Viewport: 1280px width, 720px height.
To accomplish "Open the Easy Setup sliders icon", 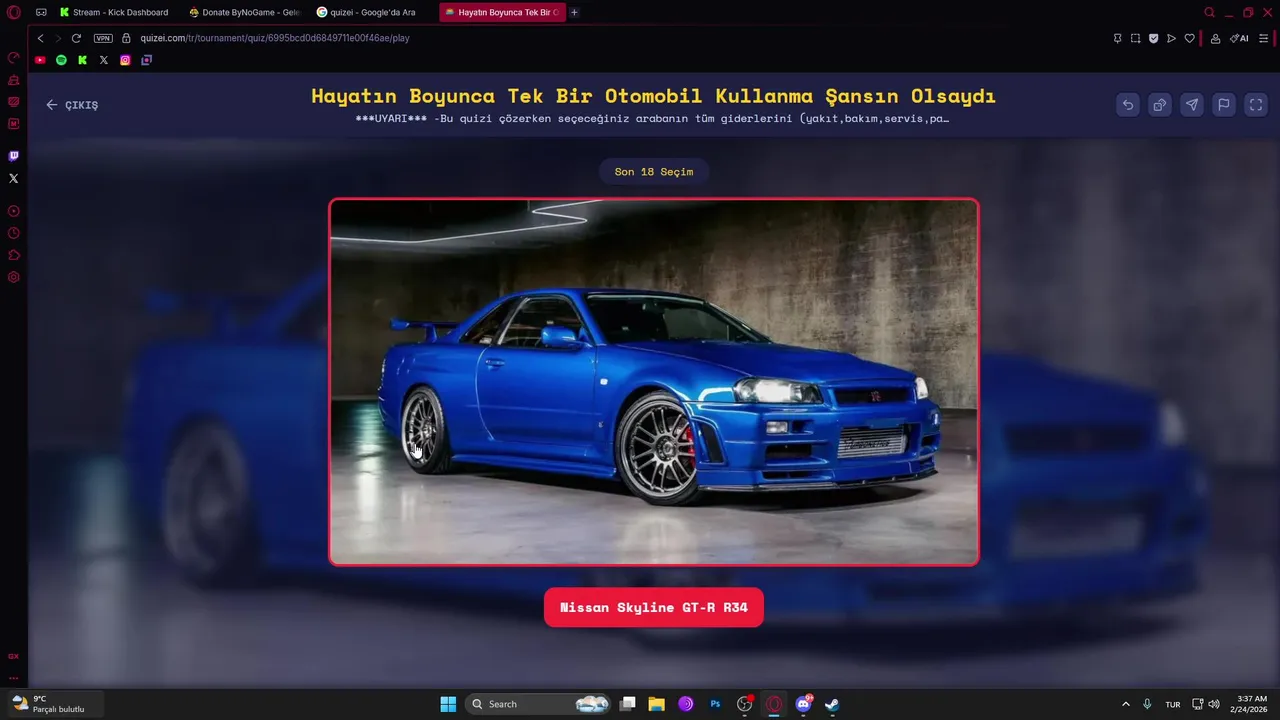I will tap(1265, 38).
